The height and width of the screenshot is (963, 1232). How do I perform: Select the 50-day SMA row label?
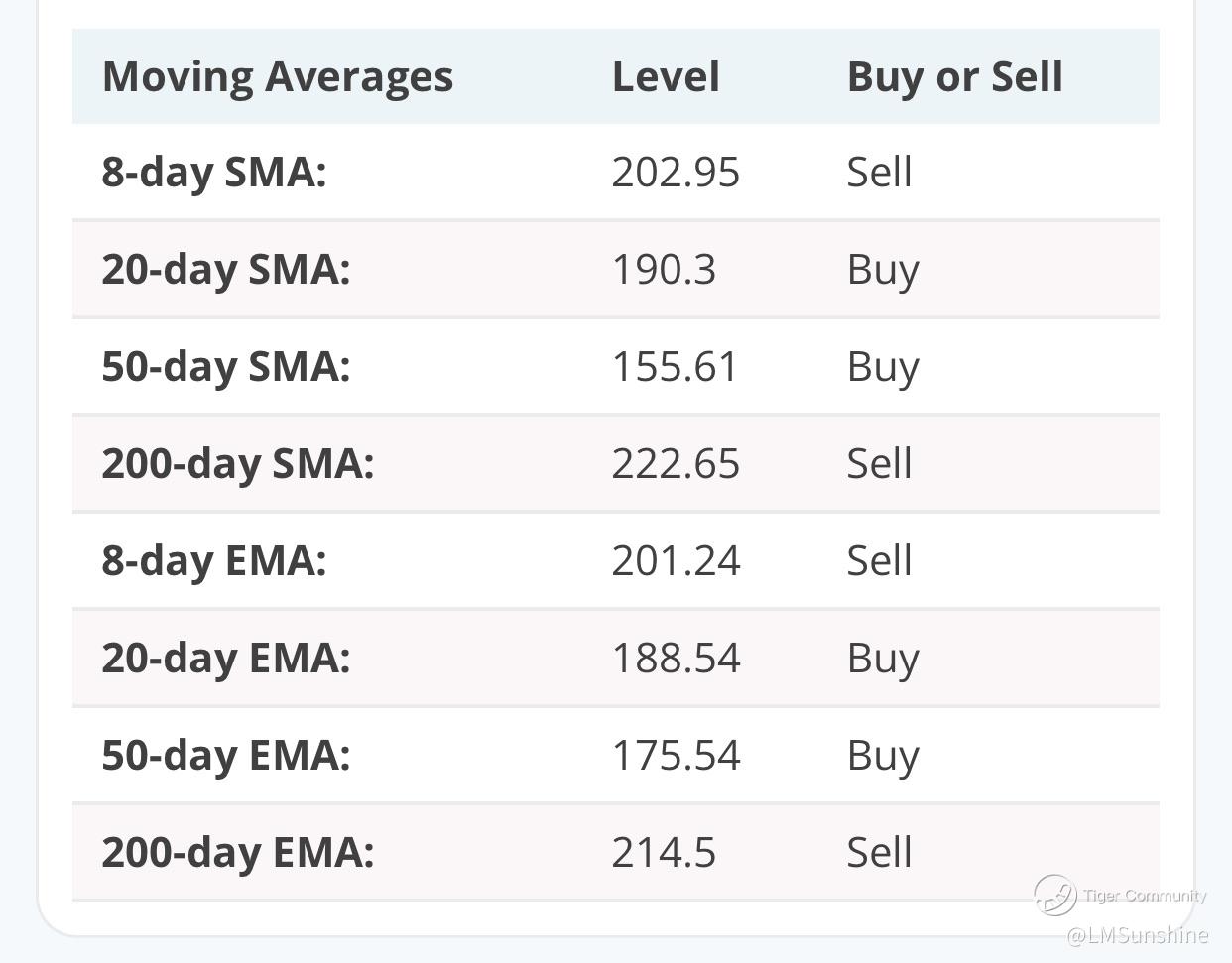[x=226, y=366]
